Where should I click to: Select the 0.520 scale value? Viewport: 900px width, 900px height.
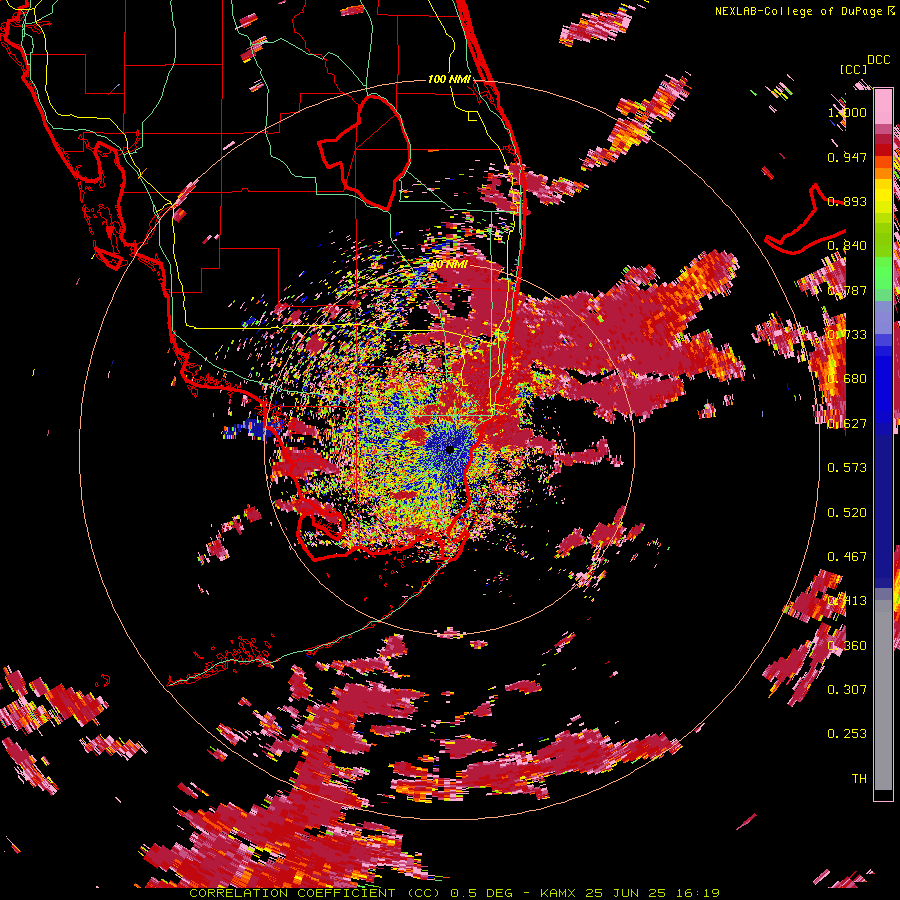pyautogui.click(x=847, y=513)
